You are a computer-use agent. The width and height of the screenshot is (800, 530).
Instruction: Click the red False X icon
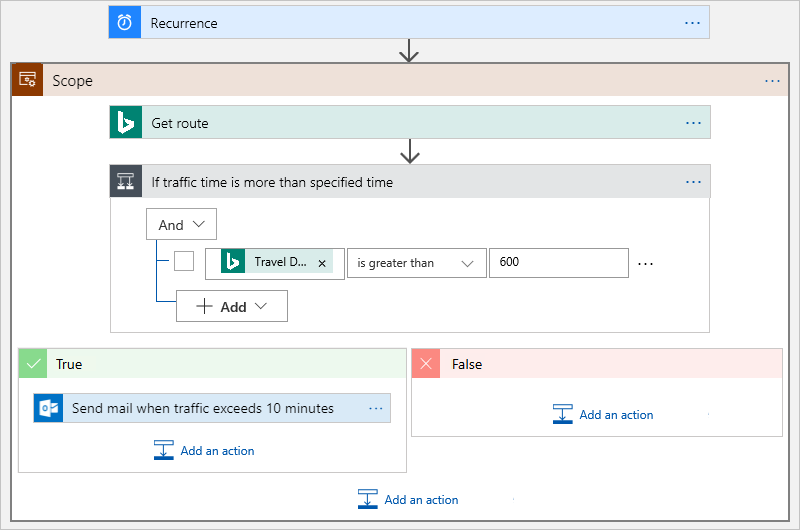[427, 364]
